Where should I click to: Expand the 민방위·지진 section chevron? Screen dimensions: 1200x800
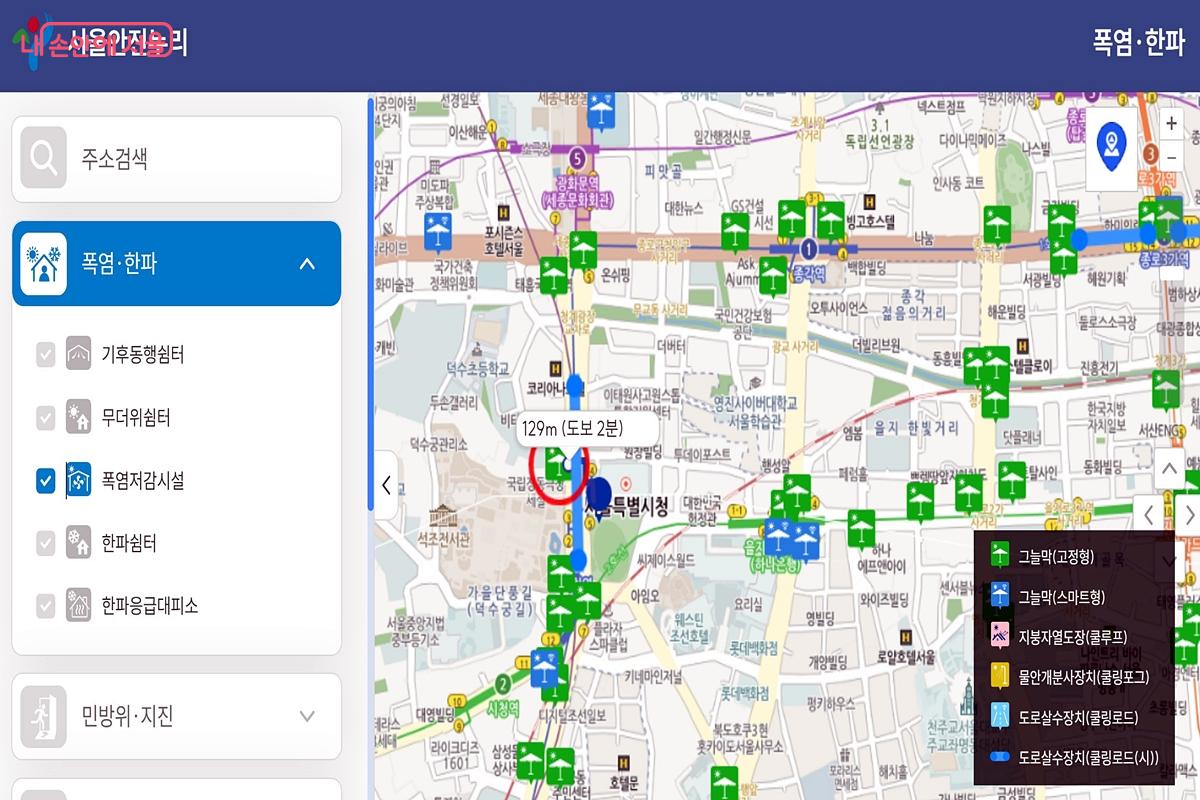[307, 716]
